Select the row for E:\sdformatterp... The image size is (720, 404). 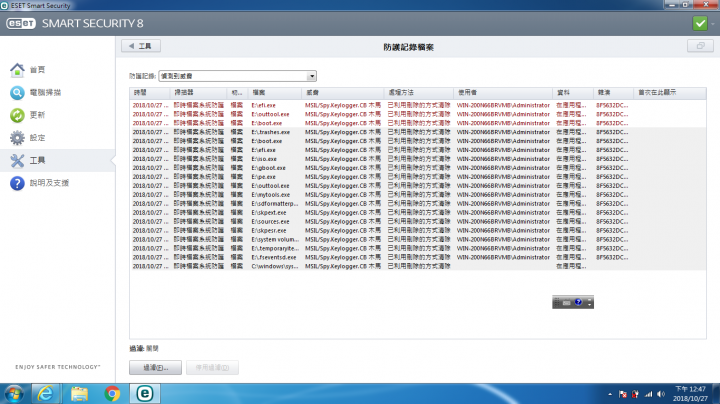tap(418, 204)
